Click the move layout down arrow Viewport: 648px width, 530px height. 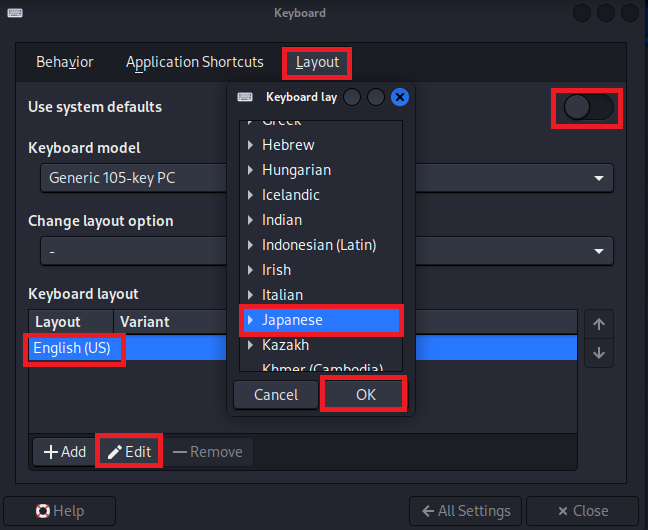point(599,352)
